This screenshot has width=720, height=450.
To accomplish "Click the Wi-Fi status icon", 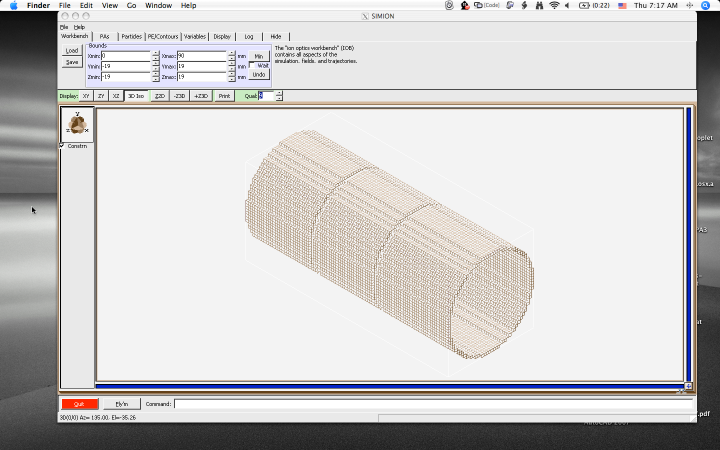I will pos(554,6).
